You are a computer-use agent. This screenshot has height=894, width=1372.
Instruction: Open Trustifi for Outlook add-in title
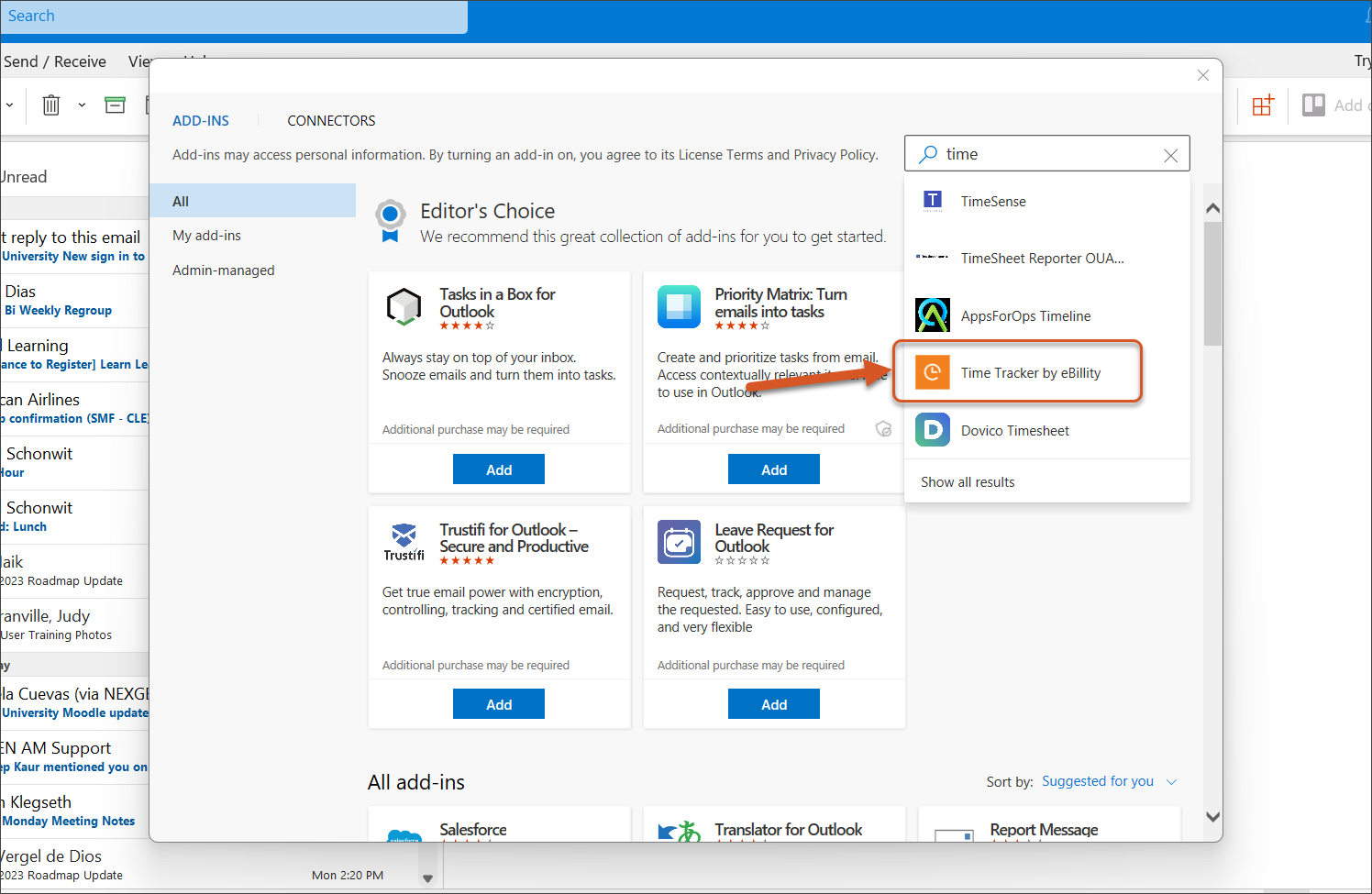click(x=514, y=537)
